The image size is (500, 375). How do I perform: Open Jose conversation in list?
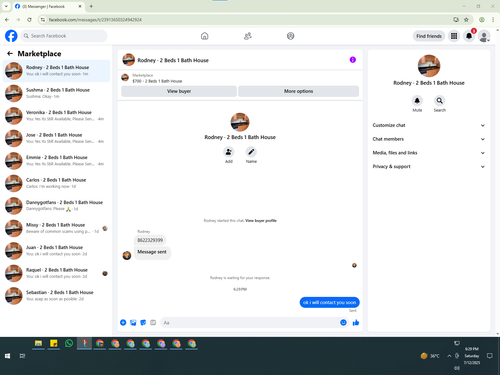(56, 138)
